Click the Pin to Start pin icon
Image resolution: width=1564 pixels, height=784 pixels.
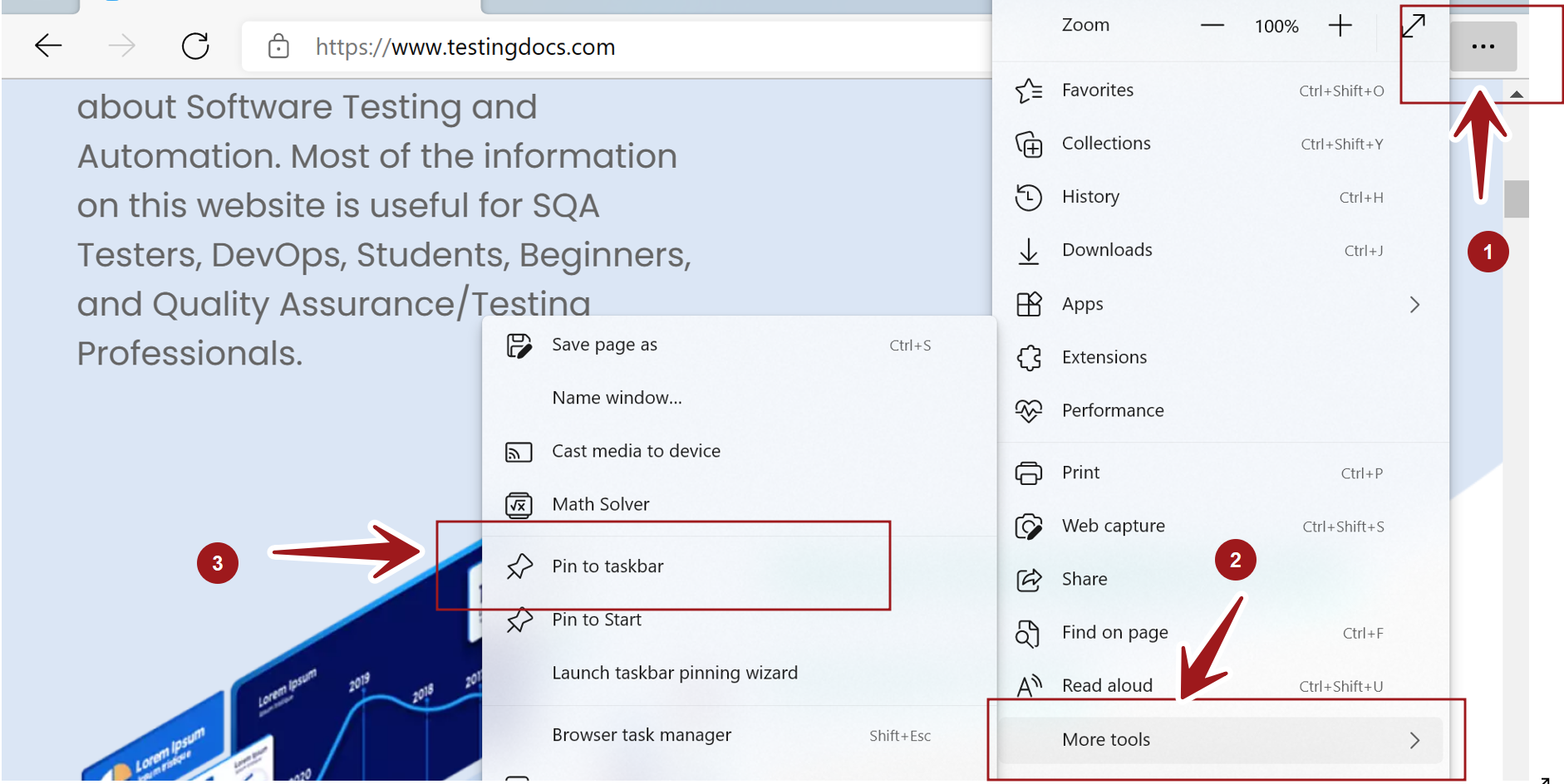tap(519, 620)
